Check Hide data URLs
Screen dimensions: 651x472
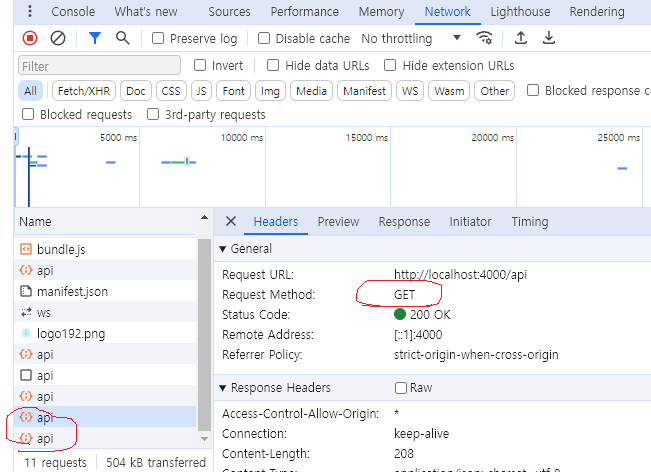[273, 65]
